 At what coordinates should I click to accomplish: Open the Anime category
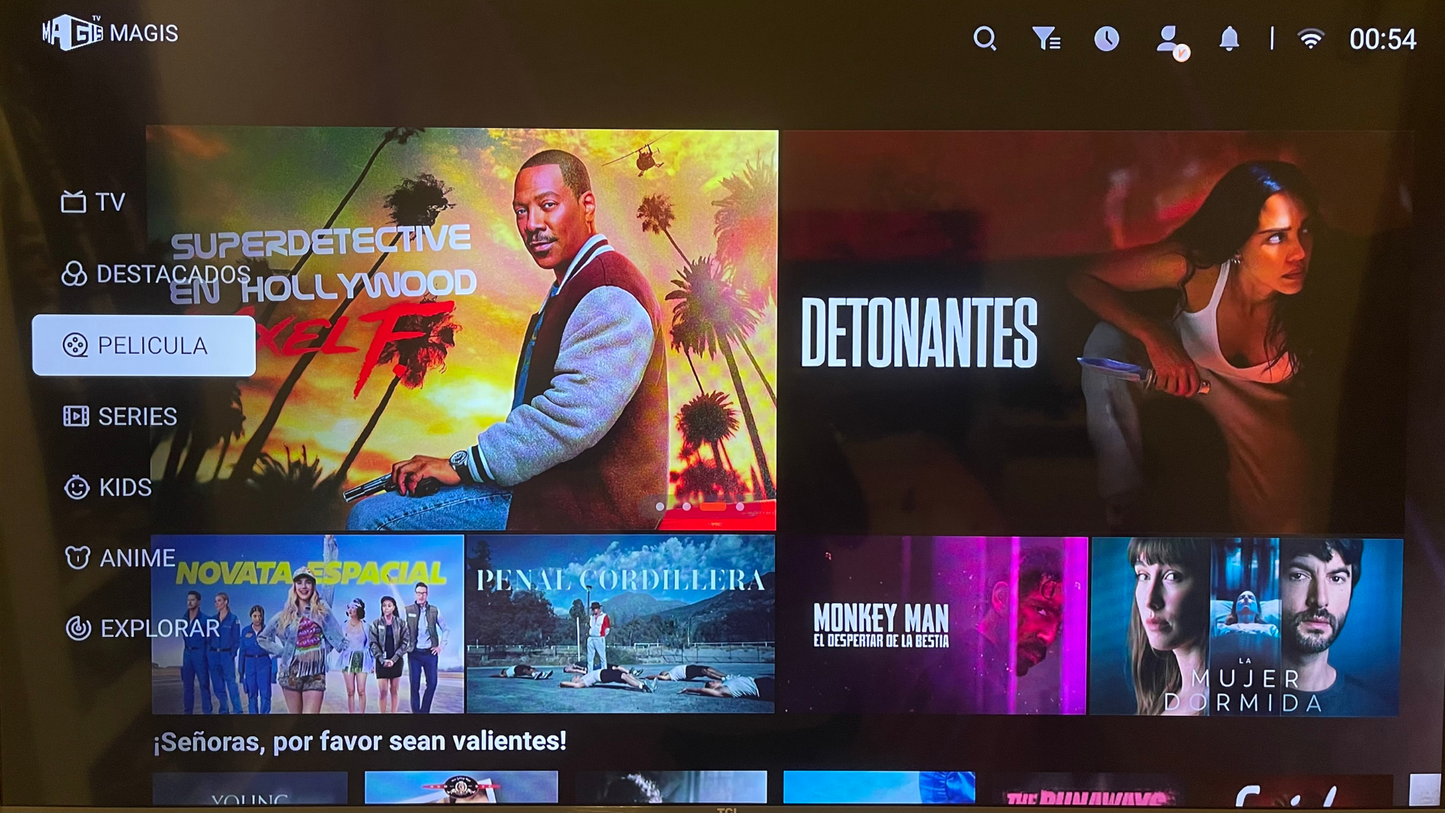(120, 558)
